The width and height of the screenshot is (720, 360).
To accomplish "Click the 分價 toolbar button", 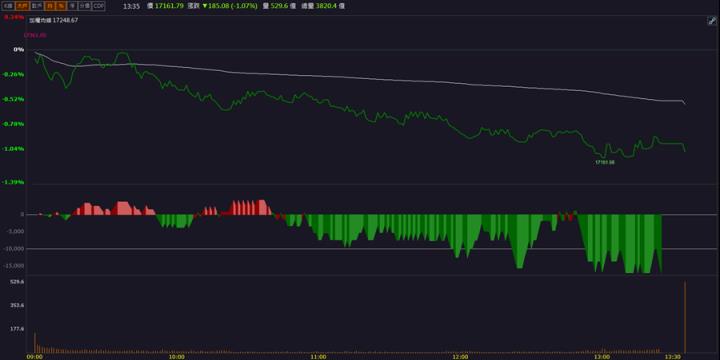I will point(84,6).
